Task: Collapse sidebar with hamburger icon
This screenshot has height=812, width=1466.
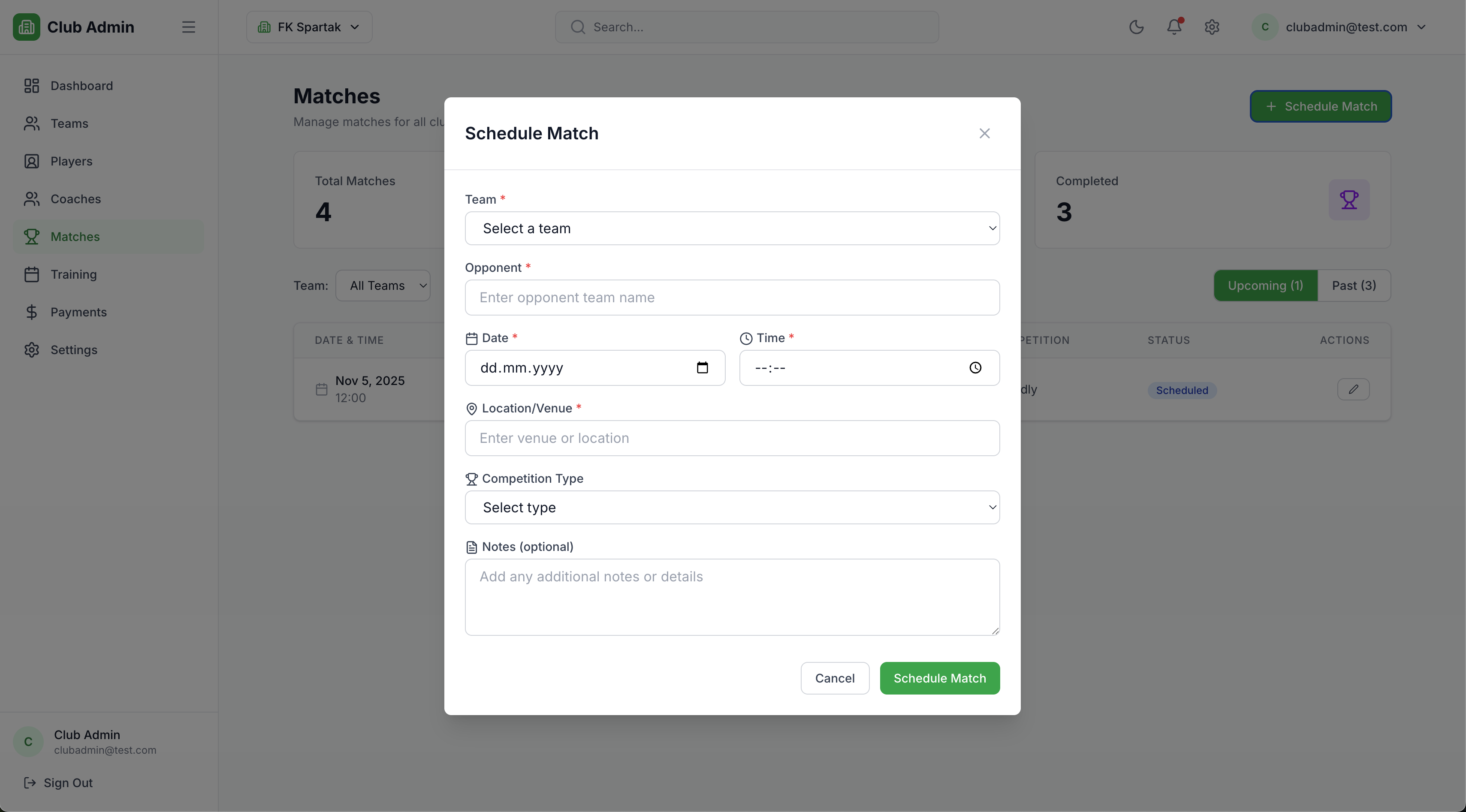Action: click(188, 27)
